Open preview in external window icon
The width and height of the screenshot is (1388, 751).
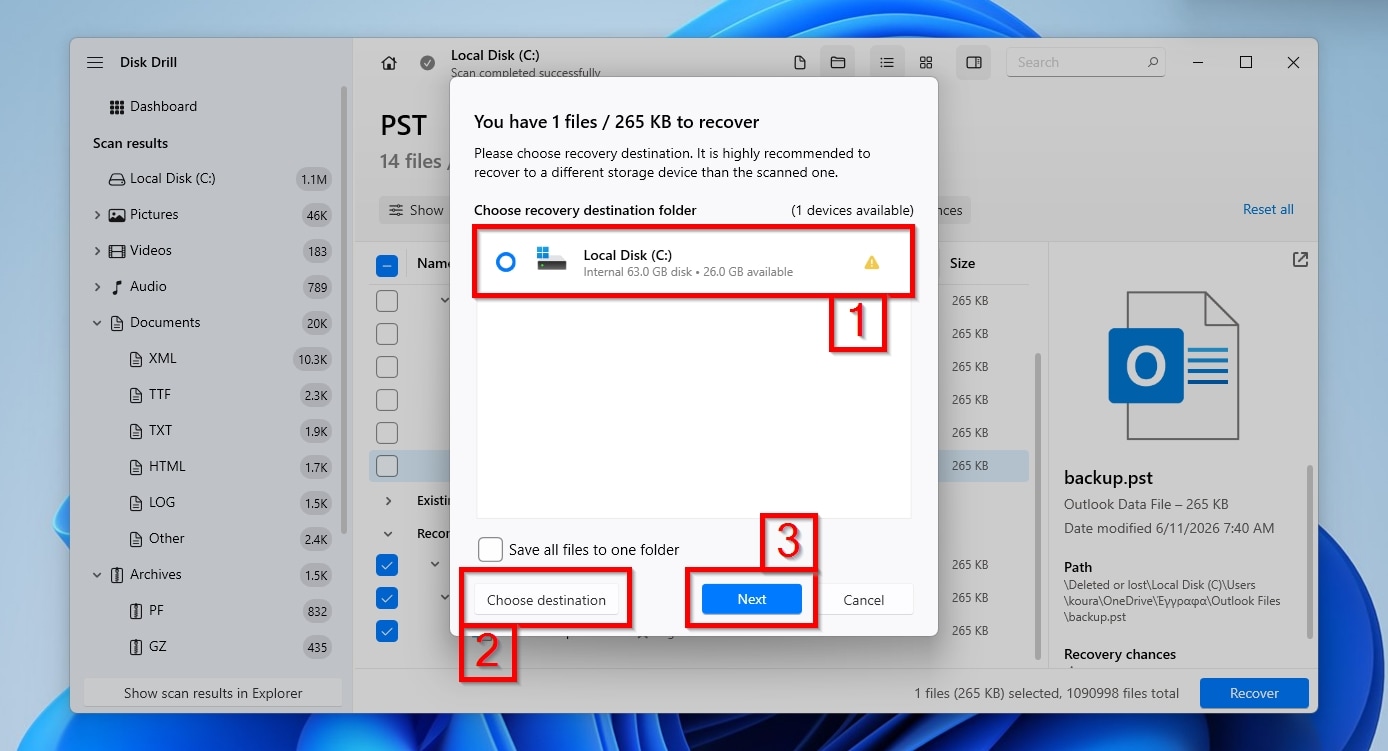[1300, 260]
